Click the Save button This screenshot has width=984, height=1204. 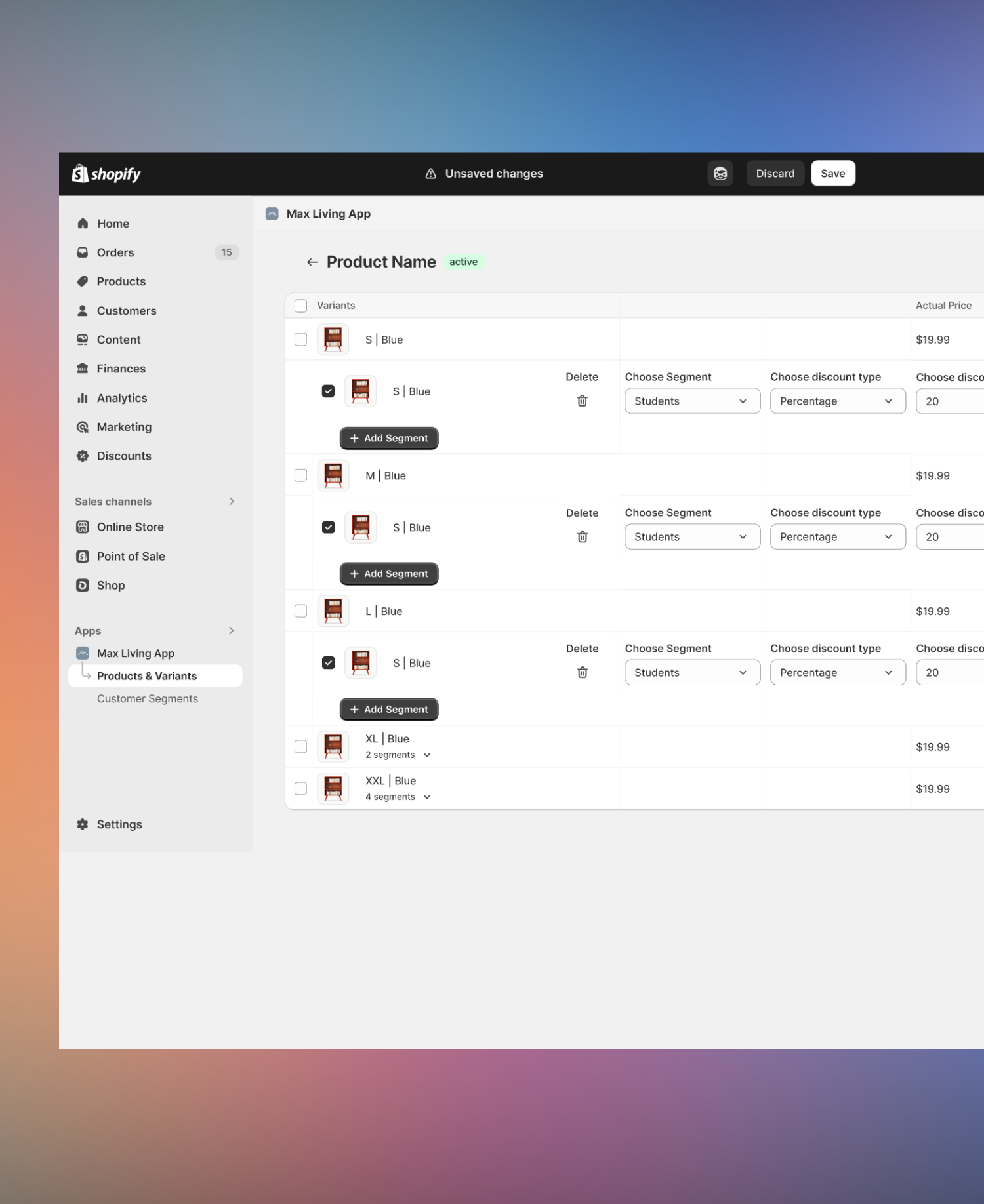(832, 174)
